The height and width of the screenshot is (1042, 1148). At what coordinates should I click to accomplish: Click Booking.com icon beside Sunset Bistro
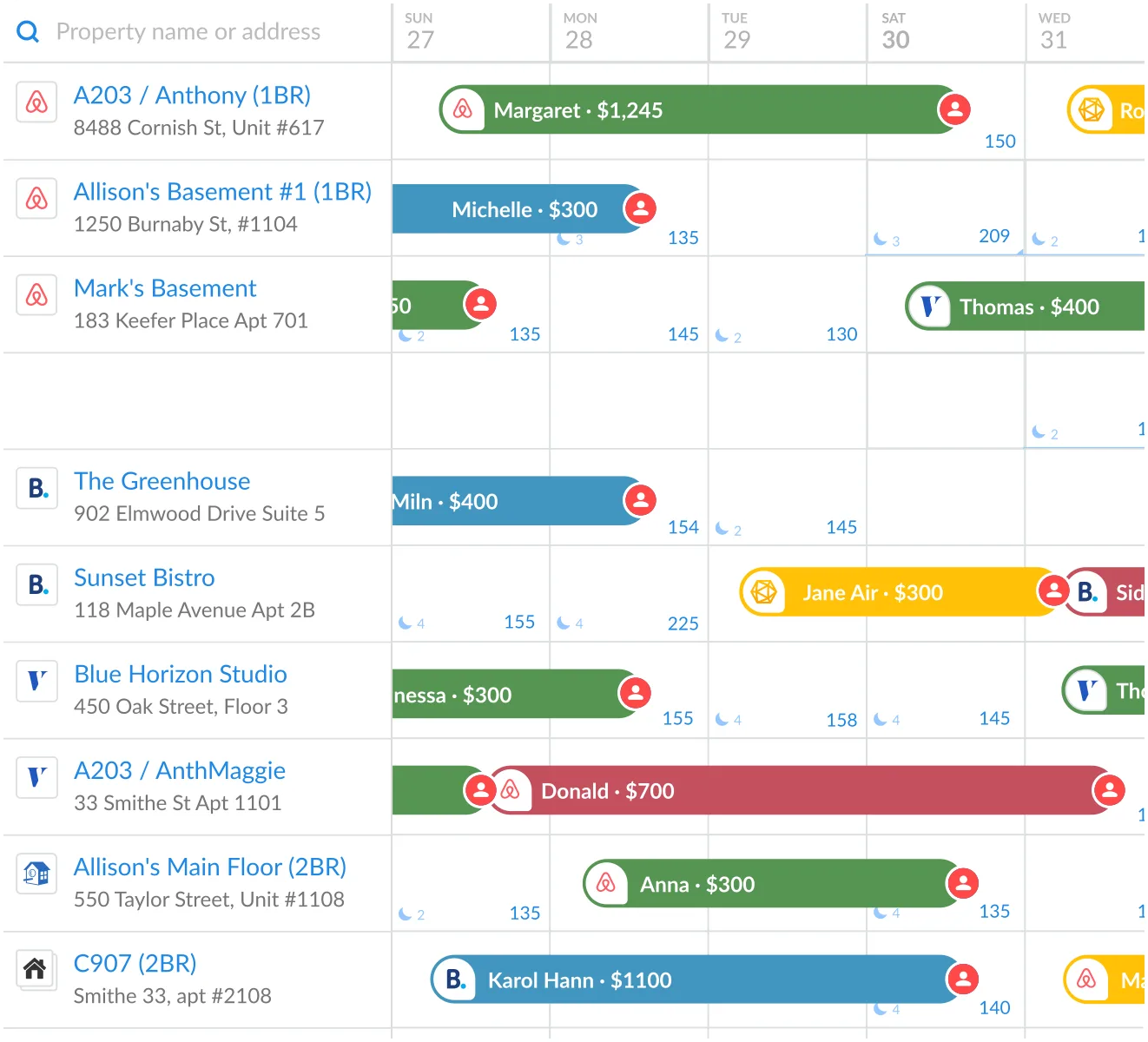(x=36, y=584)
